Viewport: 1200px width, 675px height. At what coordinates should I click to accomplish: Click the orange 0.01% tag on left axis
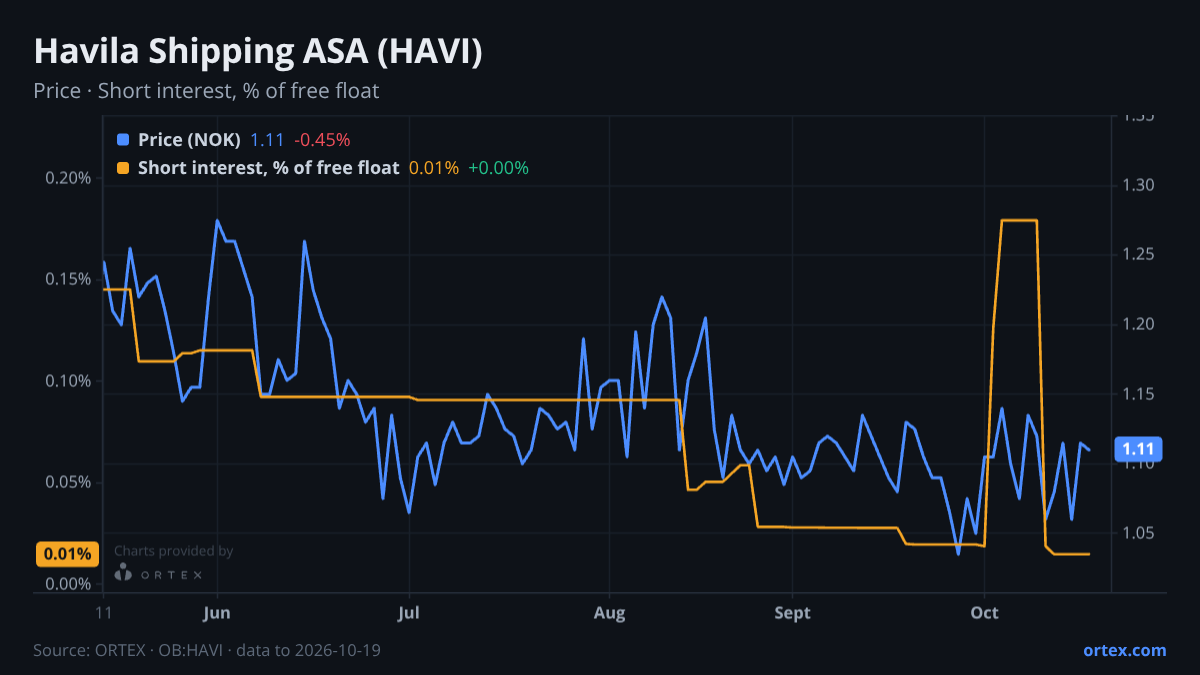coord(67,554)
